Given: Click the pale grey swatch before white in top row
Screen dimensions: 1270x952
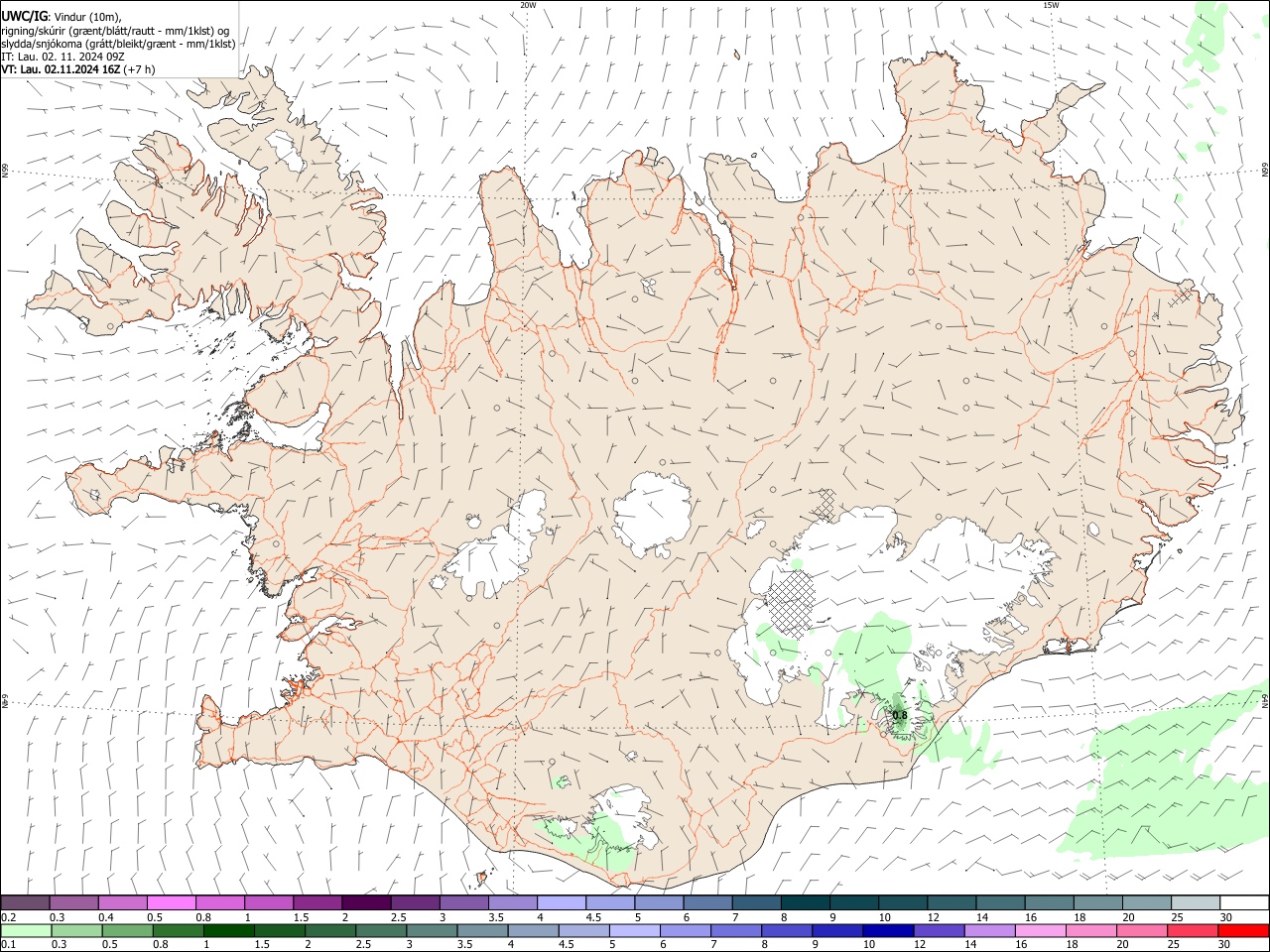Looking at the screenshot, I should tap(1196, 902).
